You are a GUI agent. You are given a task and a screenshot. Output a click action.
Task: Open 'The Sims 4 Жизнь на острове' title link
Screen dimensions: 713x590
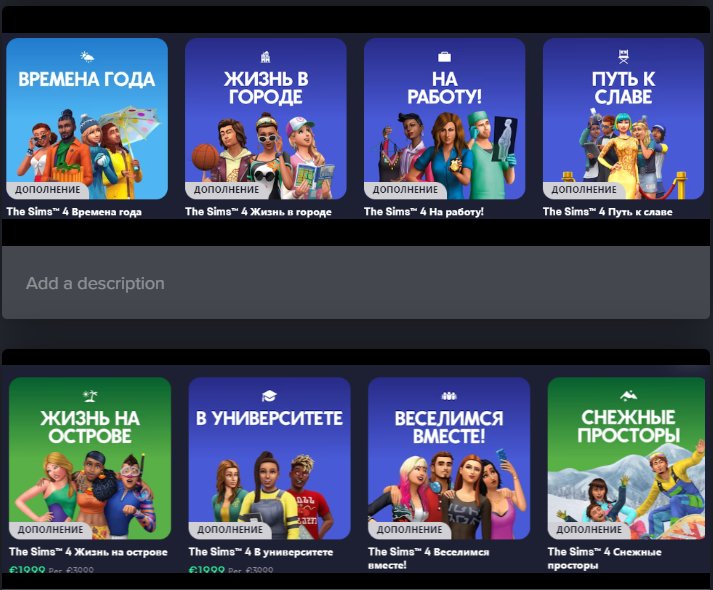click(x=88, y=552)
